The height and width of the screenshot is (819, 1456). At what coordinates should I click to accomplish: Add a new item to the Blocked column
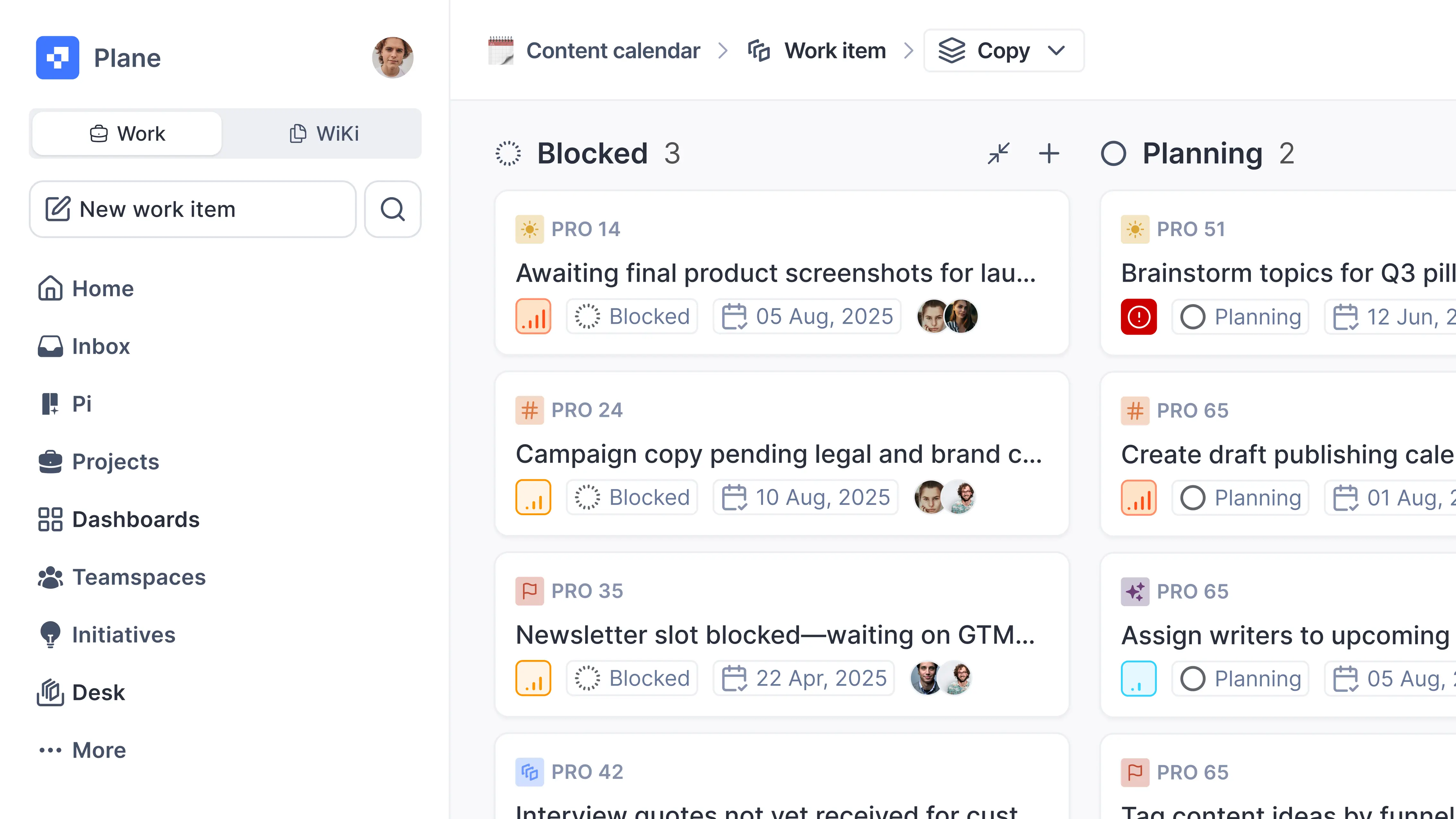point(1048,153)
